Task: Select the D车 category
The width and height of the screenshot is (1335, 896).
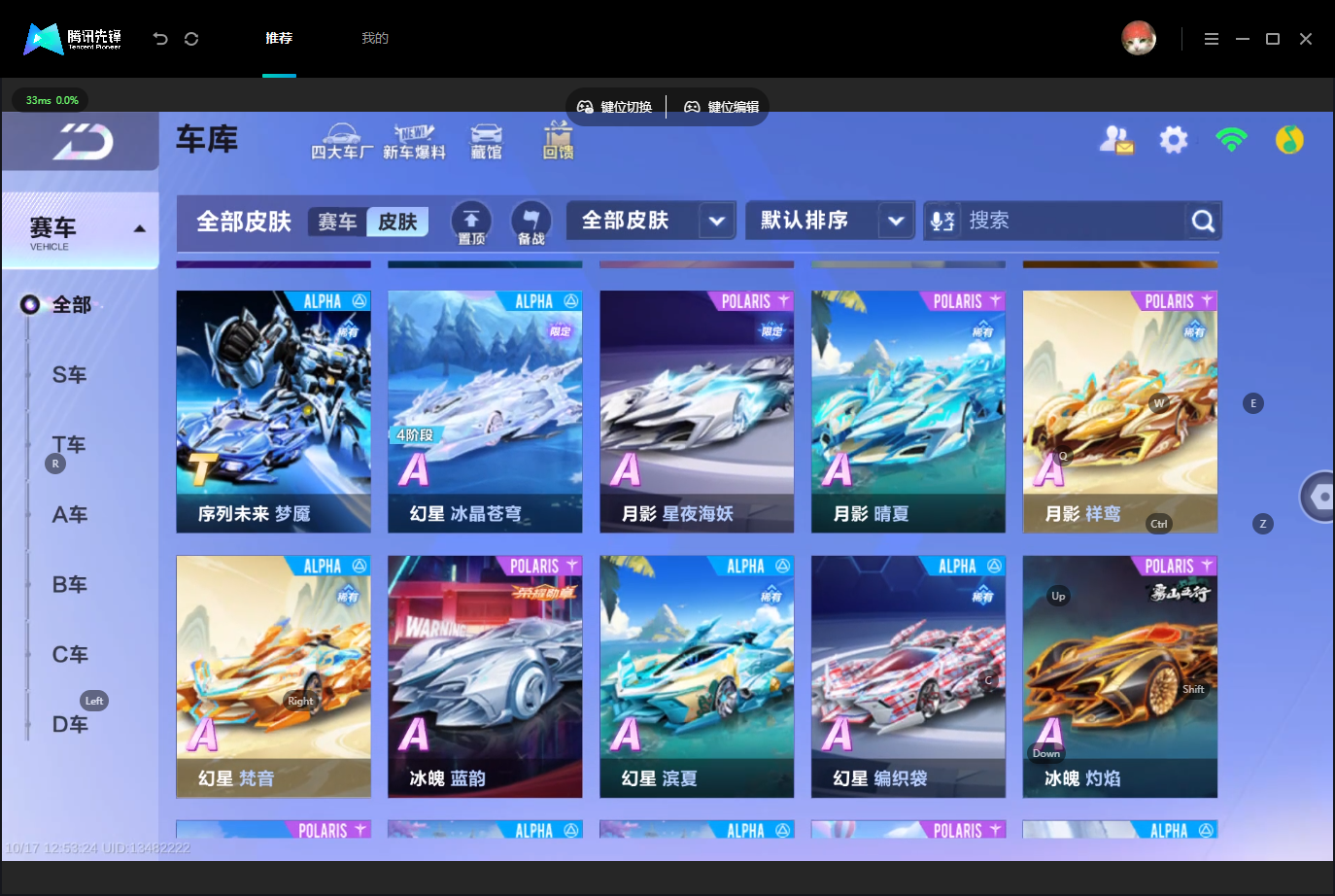Action: [x=70, y=725]
